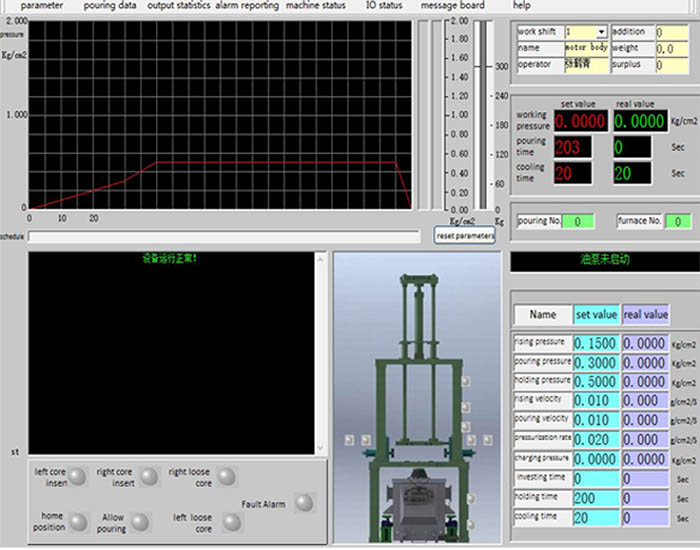Image resolution: width=700 pixels, height=550 pixels.
Task: Click the cooling time set value in table
Action: tap(596, 517)
